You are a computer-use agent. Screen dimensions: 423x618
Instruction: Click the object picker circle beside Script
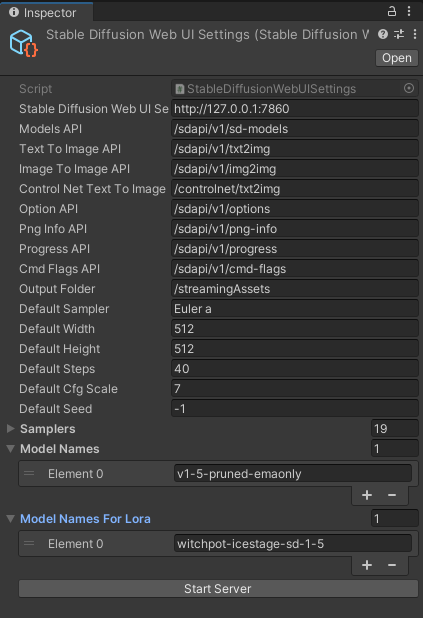(409, 88)
